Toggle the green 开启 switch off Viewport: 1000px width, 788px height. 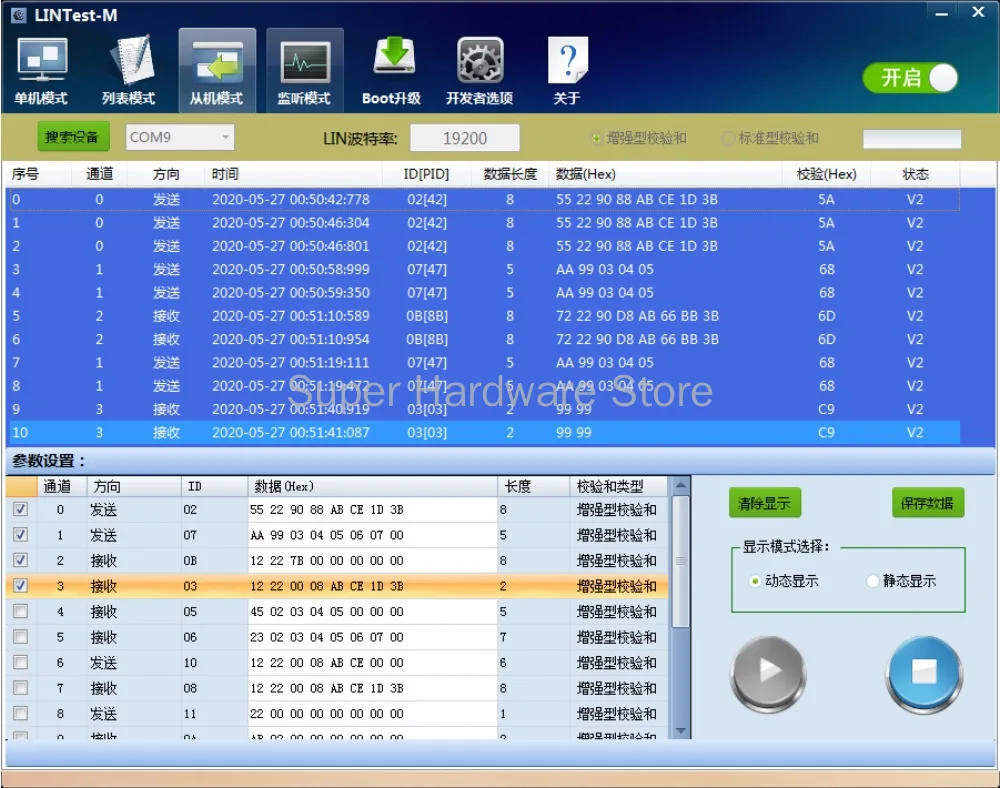[x=910, y=78]
